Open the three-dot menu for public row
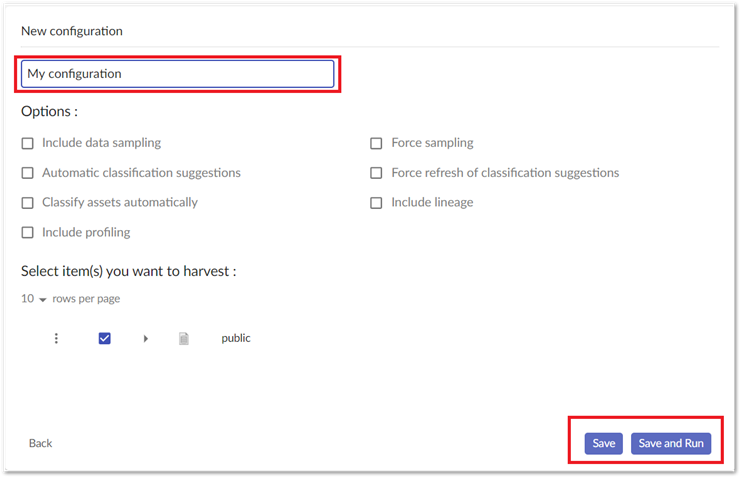Image resolution: width=740 pixels, height=477 pixels. coord(56,339)
